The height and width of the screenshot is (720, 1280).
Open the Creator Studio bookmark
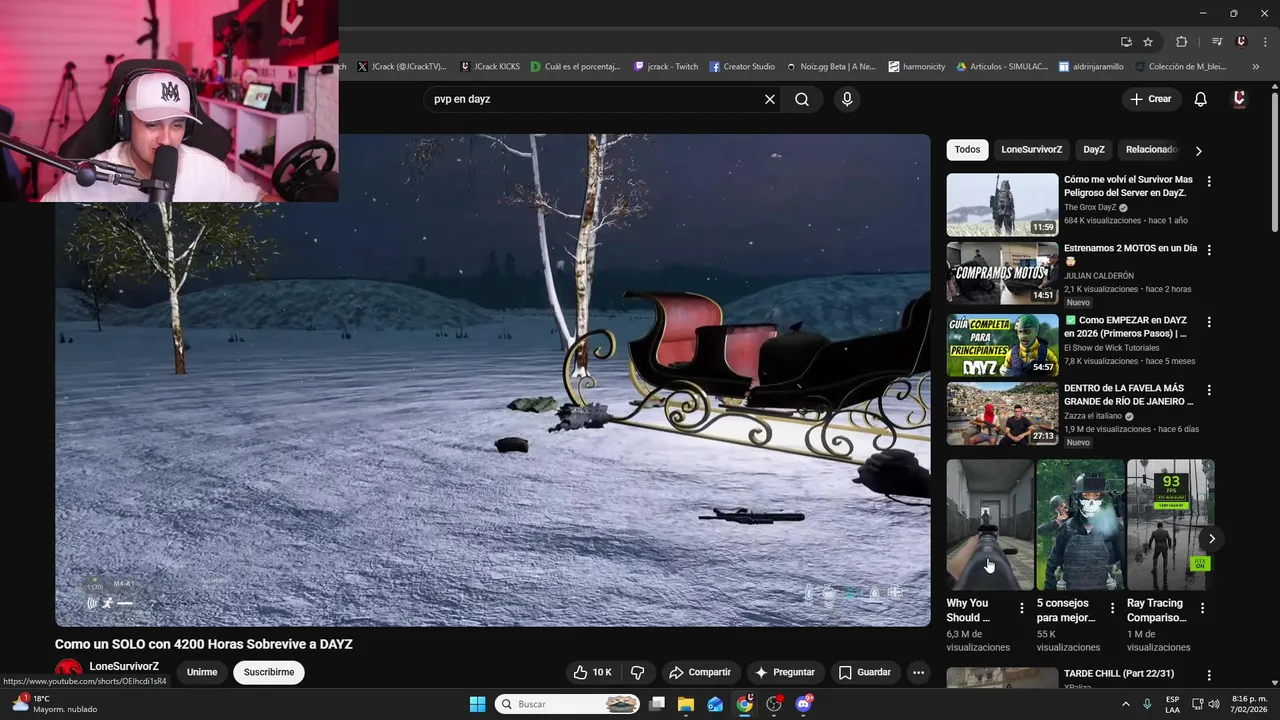point(742,67)
